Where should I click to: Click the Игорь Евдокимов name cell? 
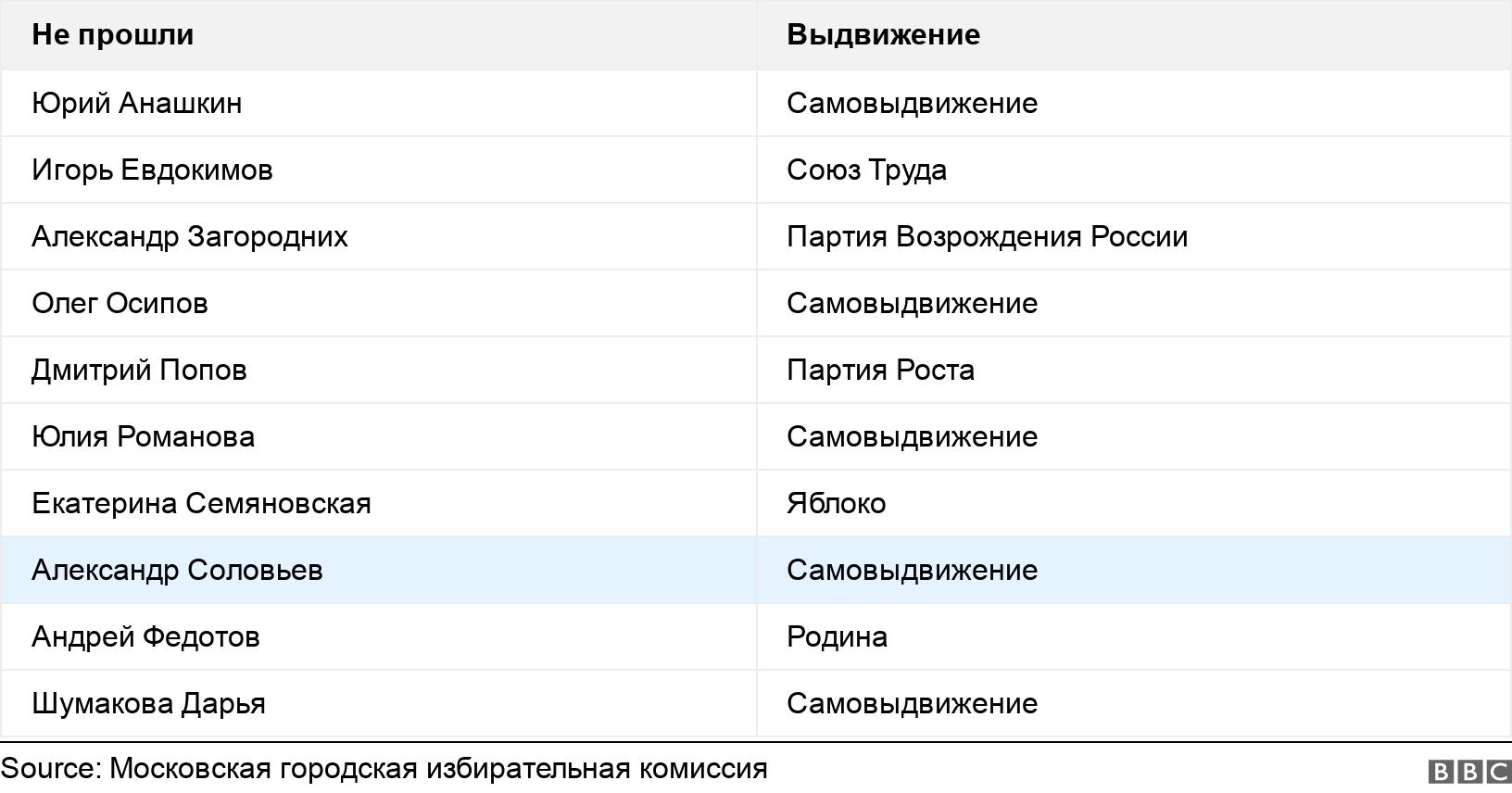(x=152, y=170)
